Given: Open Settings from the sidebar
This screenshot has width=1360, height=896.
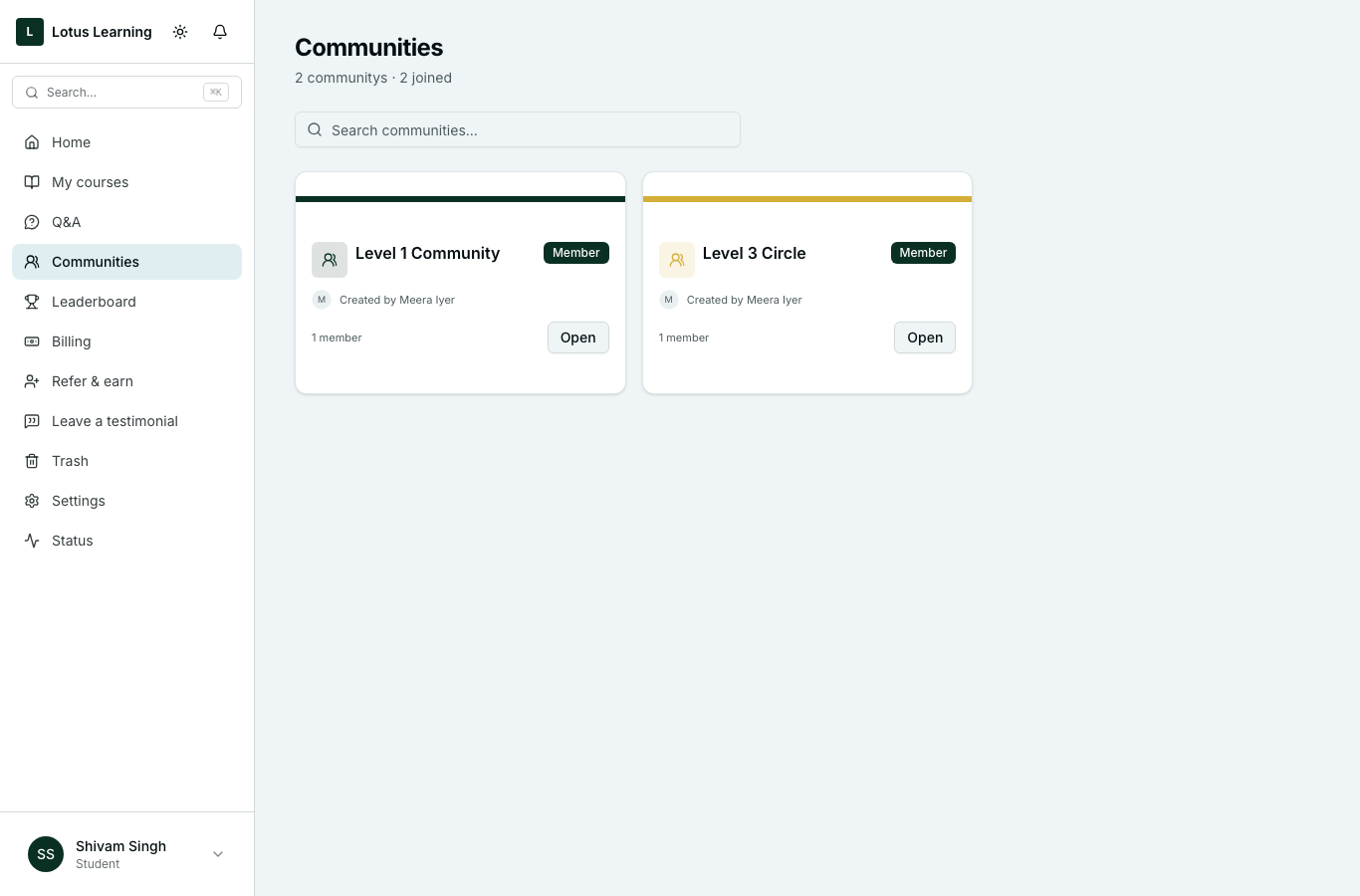Looking at the screenshot, I should tap(126, 501).
